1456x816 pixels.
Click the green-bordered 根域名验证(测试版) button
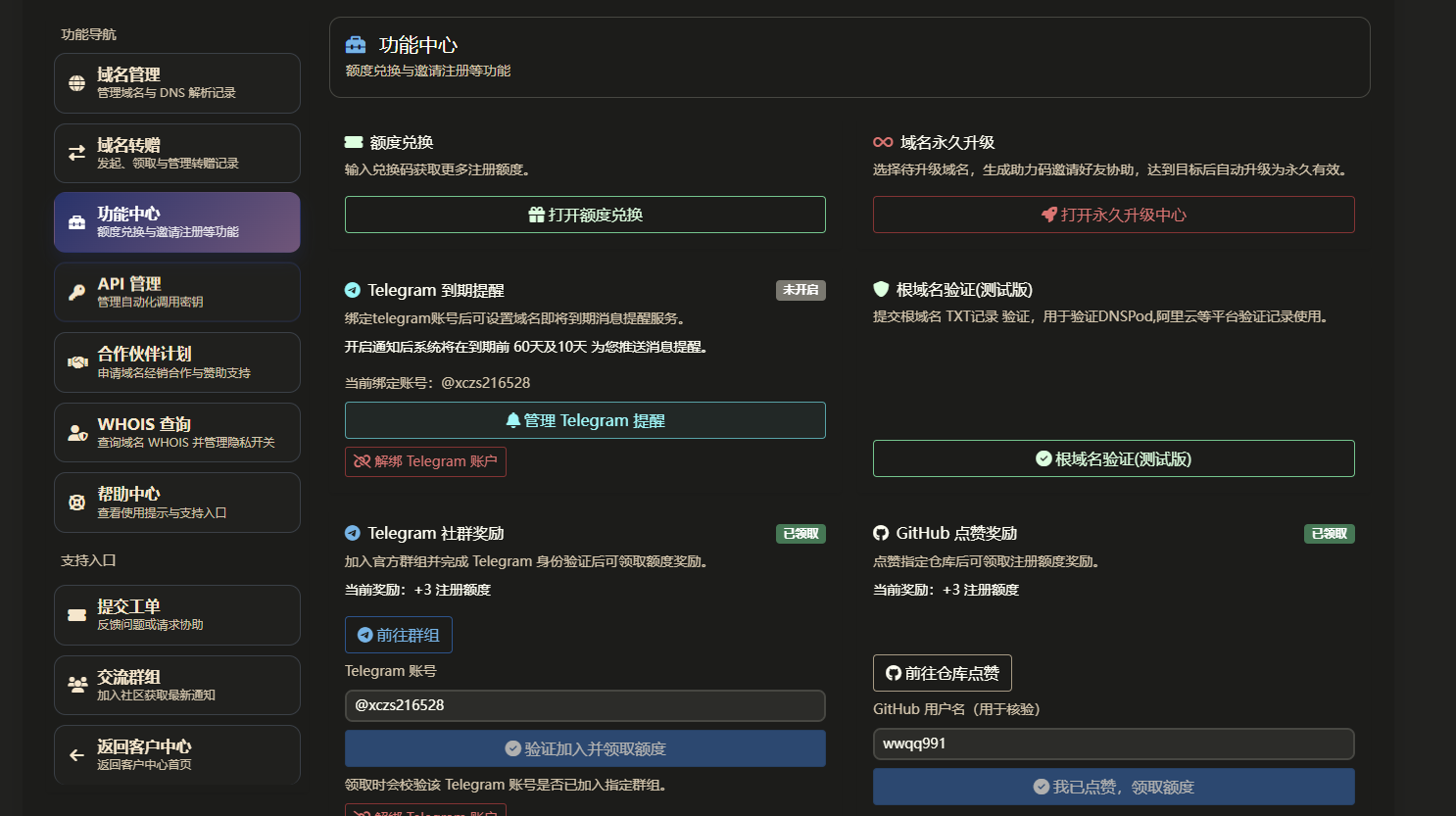pos(1114,458)
